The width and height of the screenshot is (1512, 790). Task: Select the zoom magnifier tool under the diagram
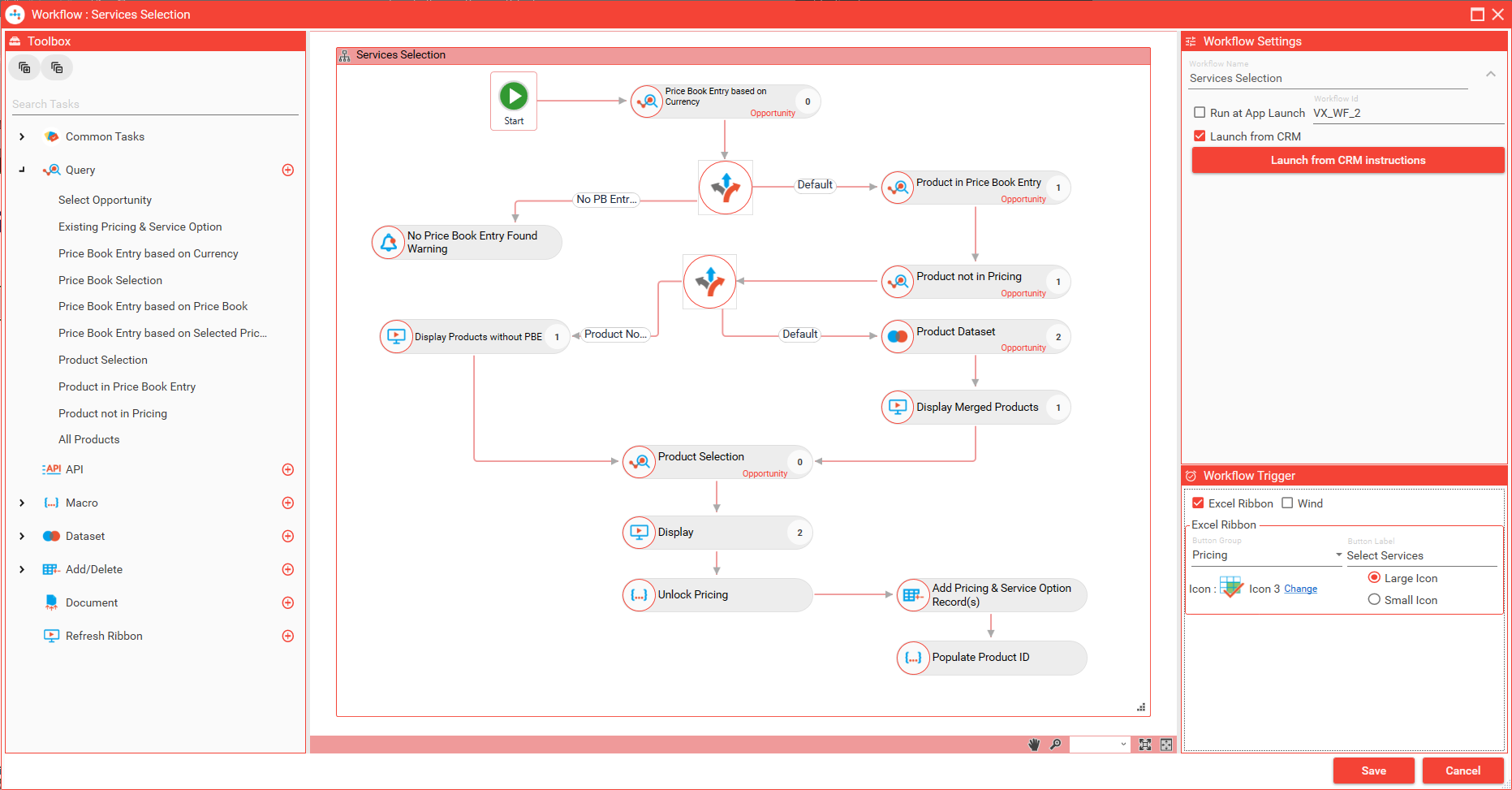pyautogui.click(x=1056, y=744)
